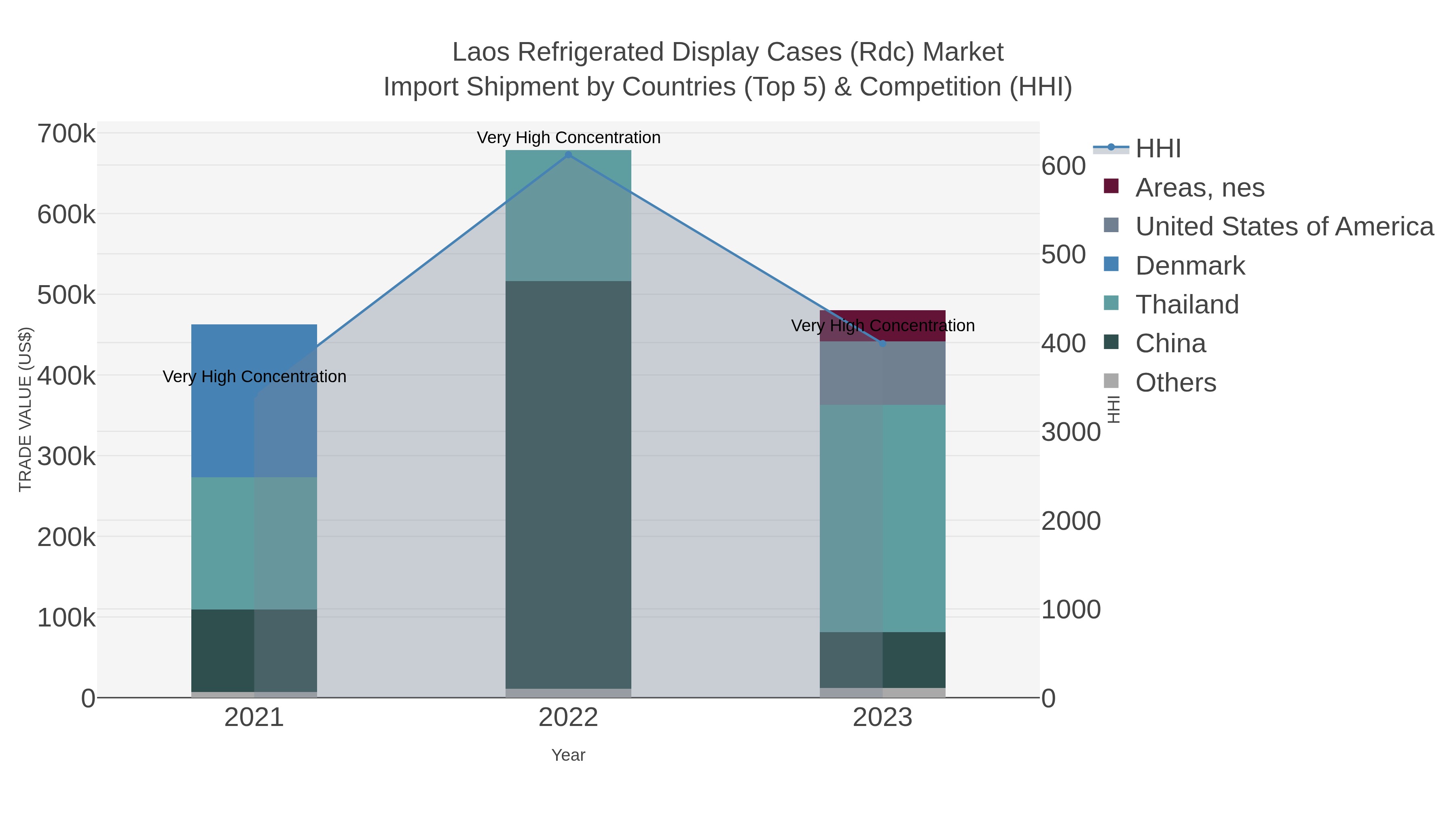Viewport: 1456px width, 819px height.
Task: Click the Thailand bar segment in 2021
Action: coord(254,543)
